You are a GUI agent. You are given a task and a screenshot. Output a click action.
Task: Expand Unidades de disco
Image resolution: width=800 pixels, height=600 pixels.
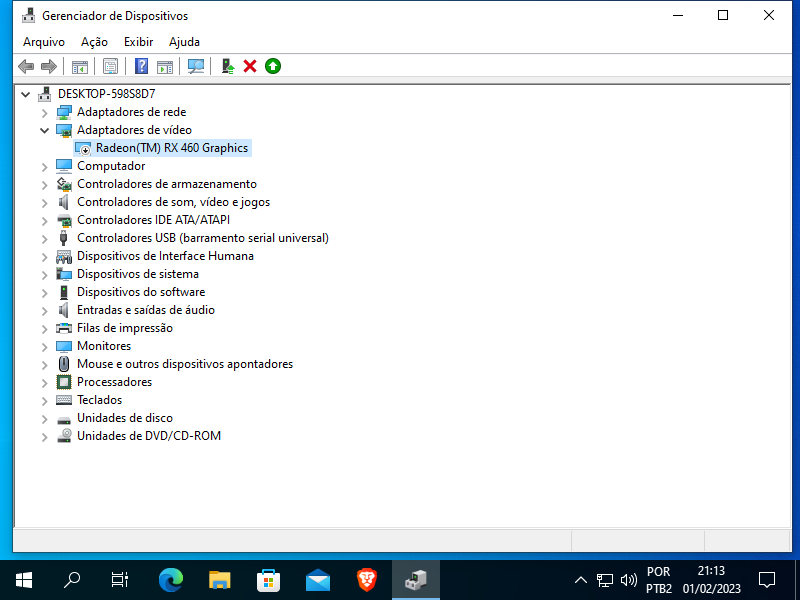(x=44, y=419)
